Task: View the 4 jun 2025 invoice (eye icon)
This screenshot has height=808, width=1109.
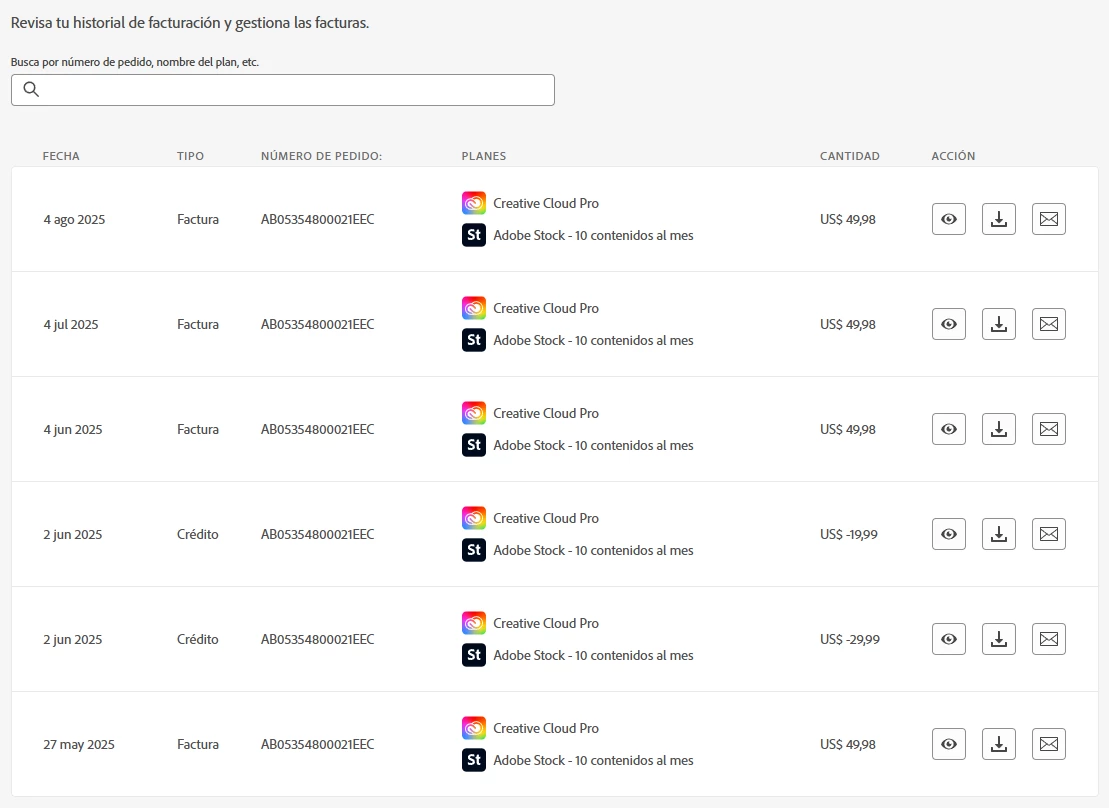Action: 948,429
